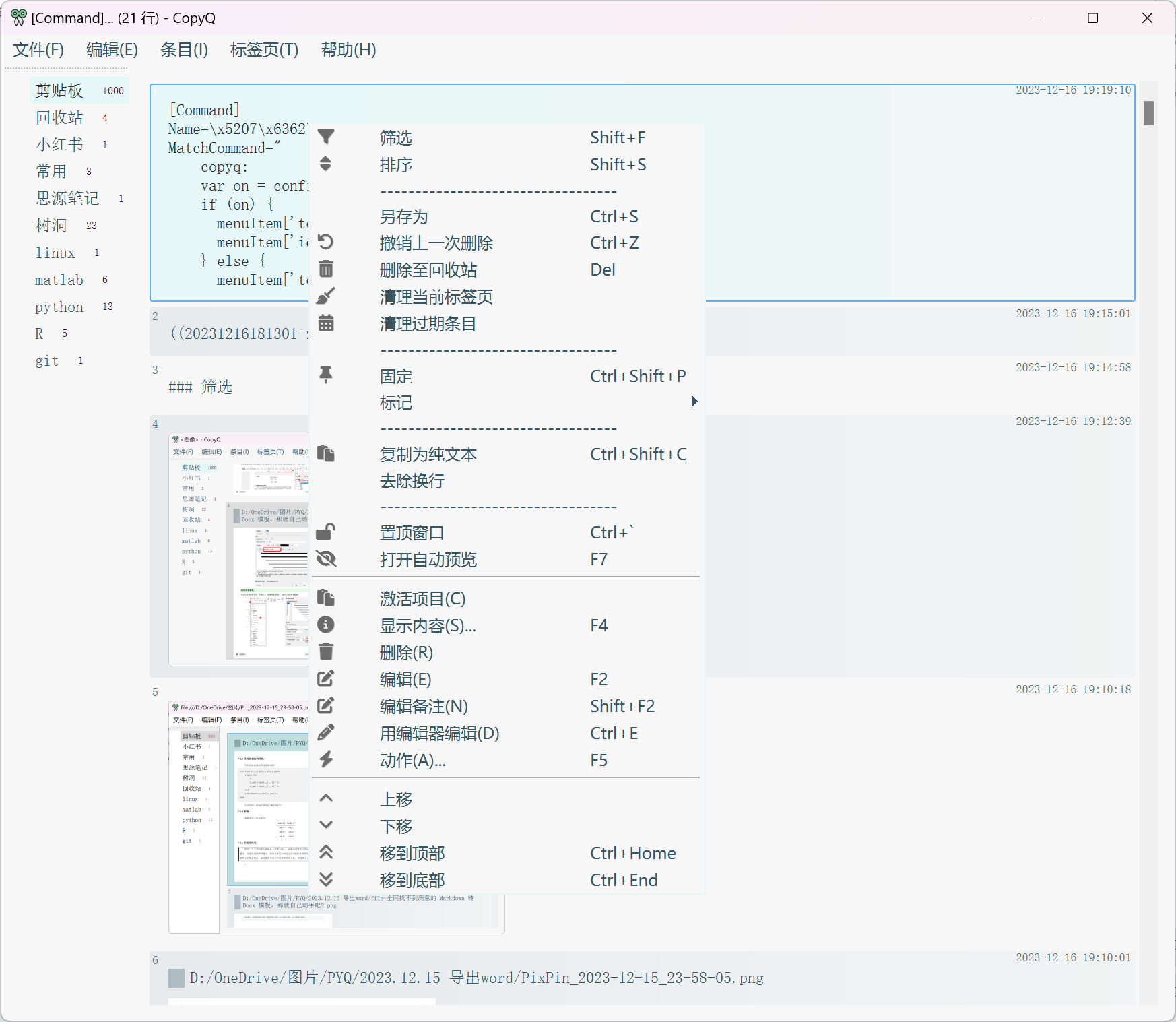The height and width of the screenshot is (1022, 1176).
Task: Select the filter funnel icon beside 筛选
Action: coord(326,137)
